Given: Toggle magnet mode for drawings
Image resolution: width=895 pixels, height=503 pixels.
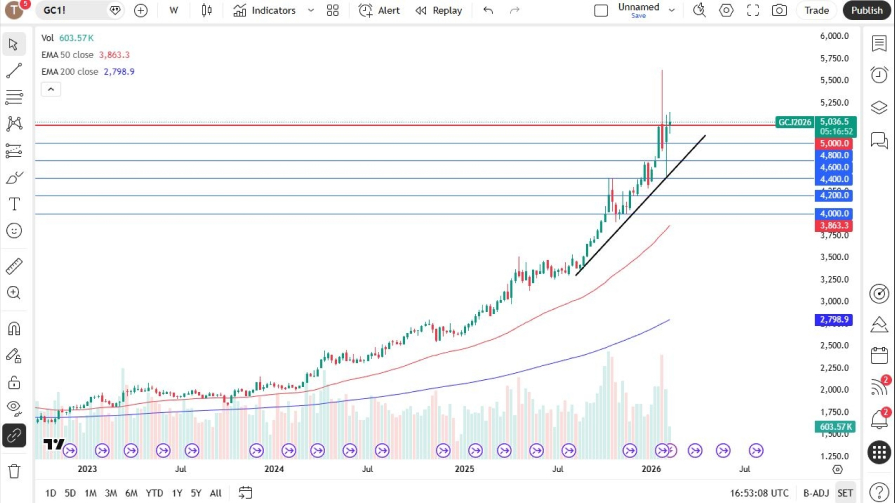Looking at the screenshot, I should [x=14, y=328].
